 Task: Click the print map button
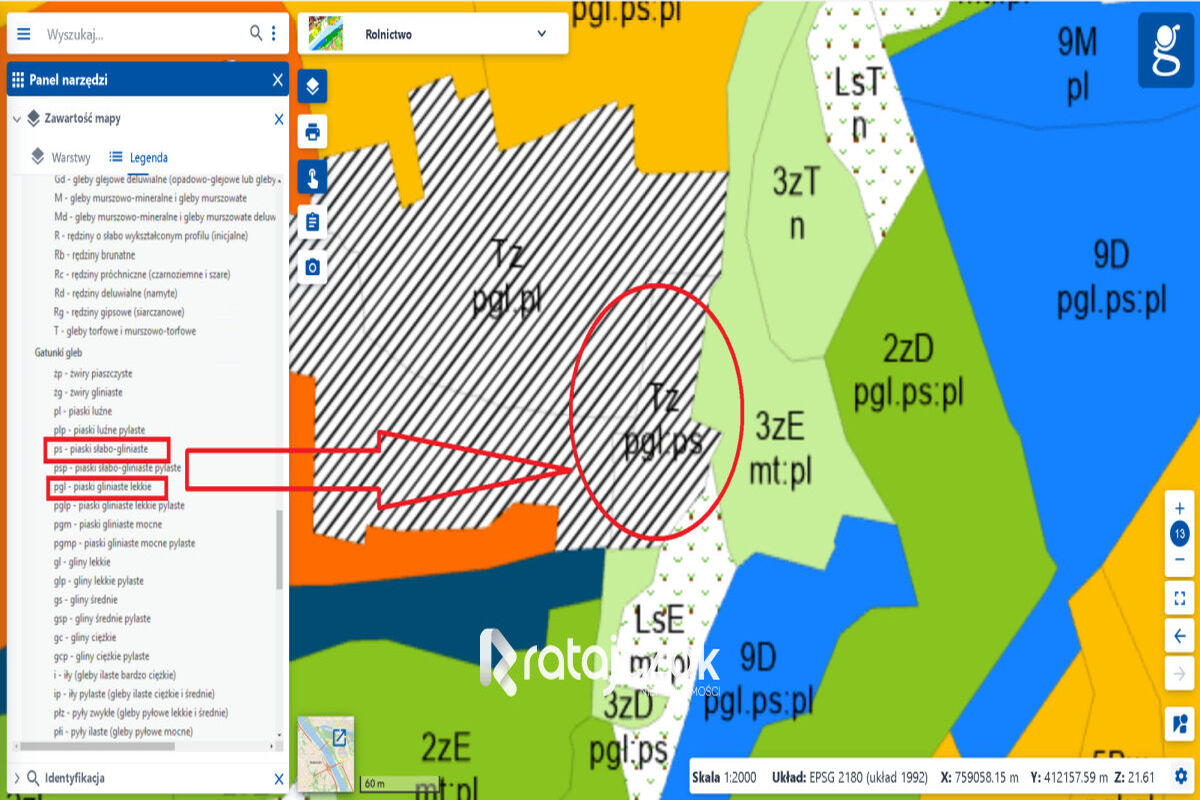point(313,132)
